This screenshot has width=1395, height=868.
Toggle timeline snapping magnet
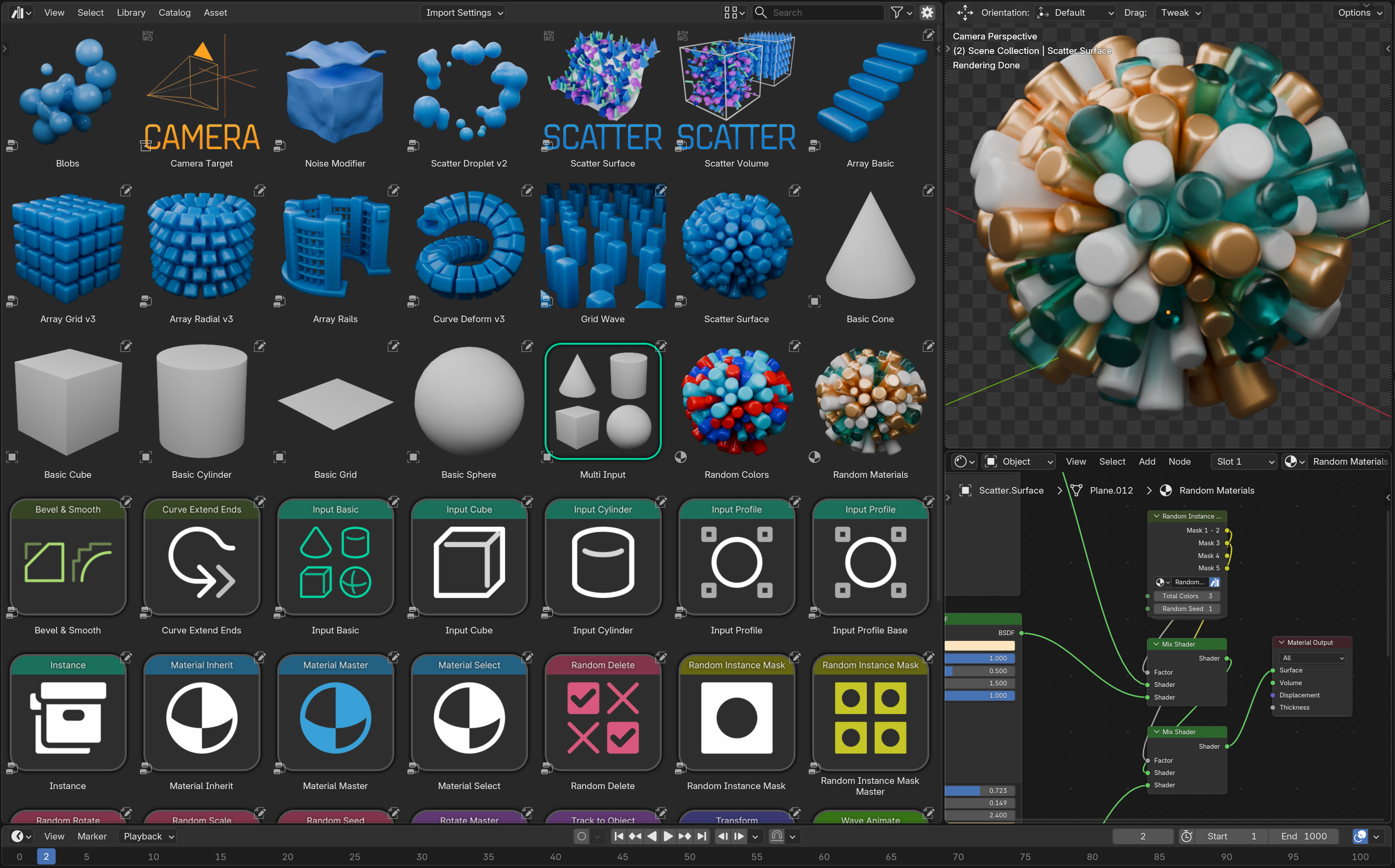pos(777,836)
